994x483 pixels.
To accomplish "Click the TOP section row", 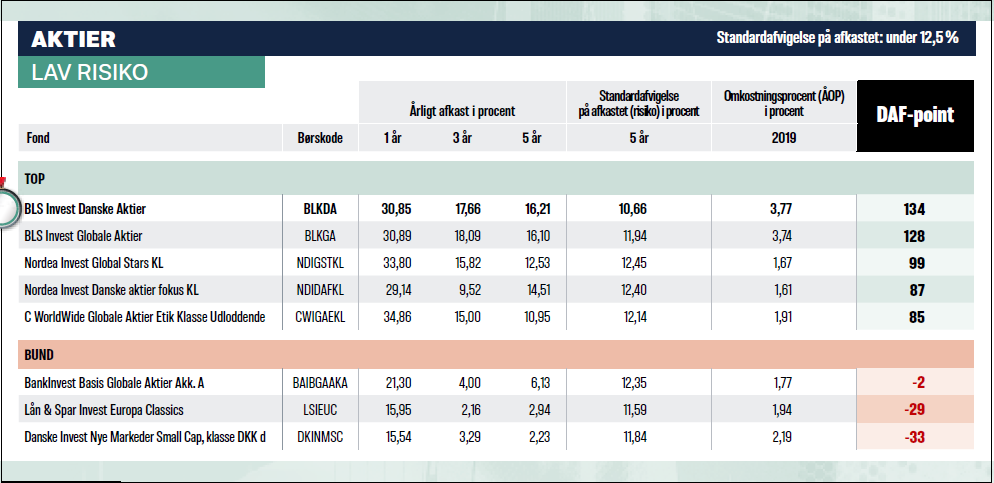I will click(496, 179).
